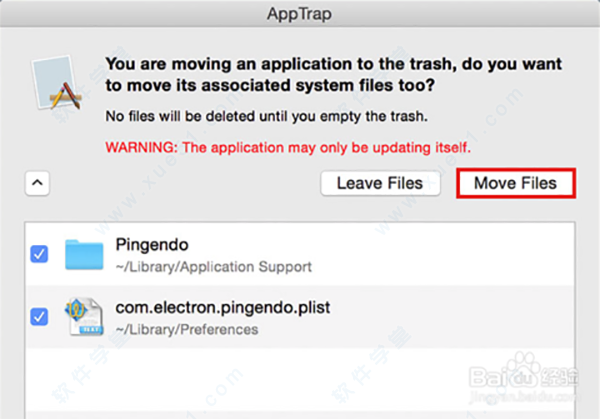Viewport: 600px width, 419px height.
Task: Click the AppTrap application icon
Action: coord(56,83)
